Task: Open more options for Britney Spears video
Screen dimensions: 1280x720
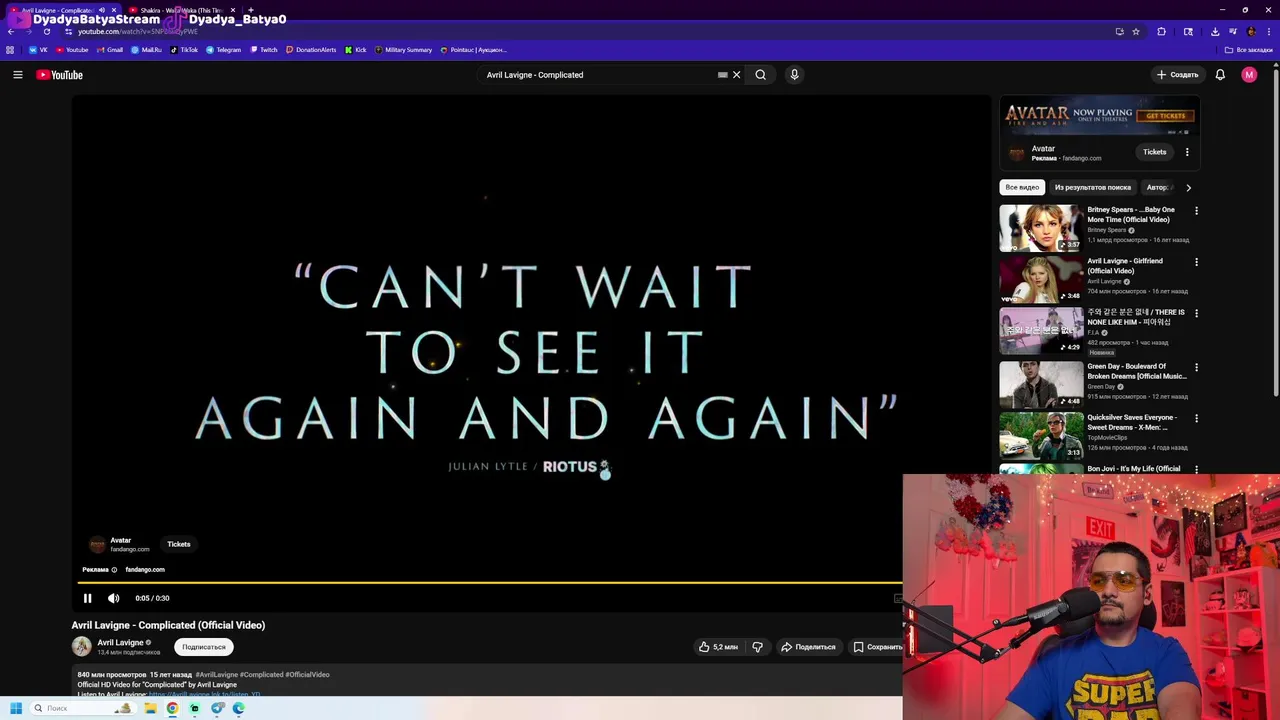Action: pos(1196,211)
